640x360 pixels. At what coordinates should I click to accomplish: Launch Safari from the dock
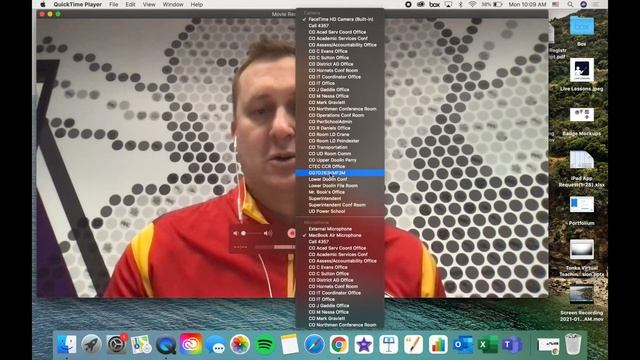(314, 344)
